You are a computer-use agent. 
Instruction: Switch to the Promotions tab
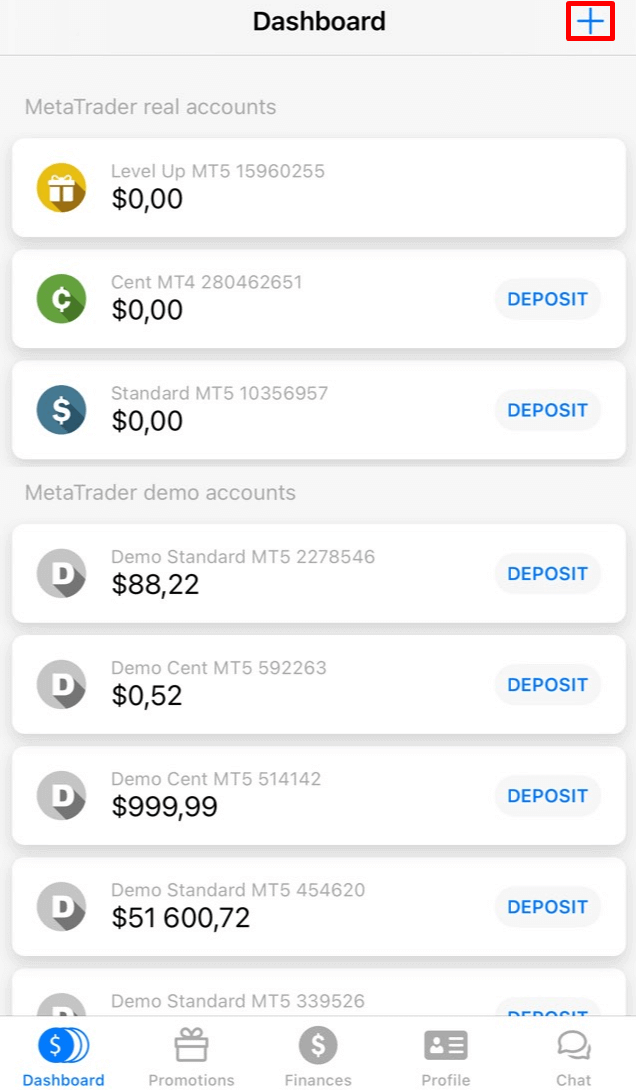point(191,1058)
